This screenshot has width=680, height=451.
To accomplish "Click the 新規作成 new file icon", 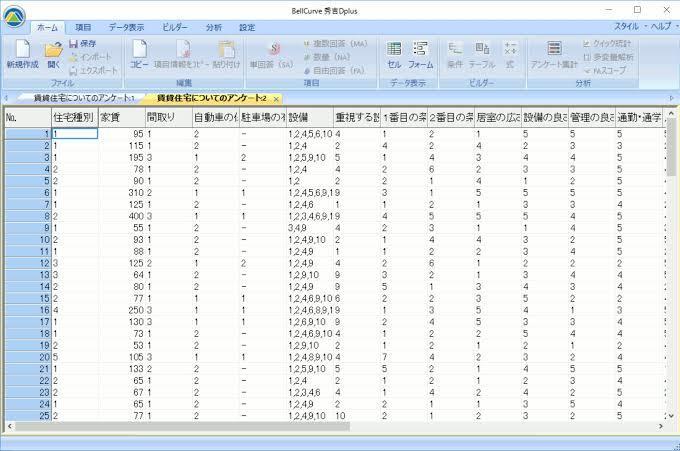I will tap(22, 54).
